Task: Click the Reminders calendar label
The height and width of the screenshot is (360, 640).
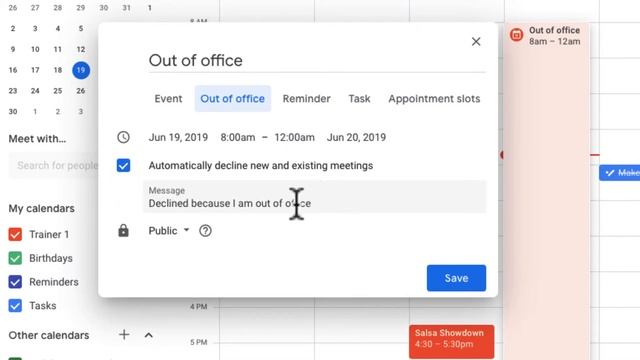Action: pyautogui.click(x=54, y=282)
